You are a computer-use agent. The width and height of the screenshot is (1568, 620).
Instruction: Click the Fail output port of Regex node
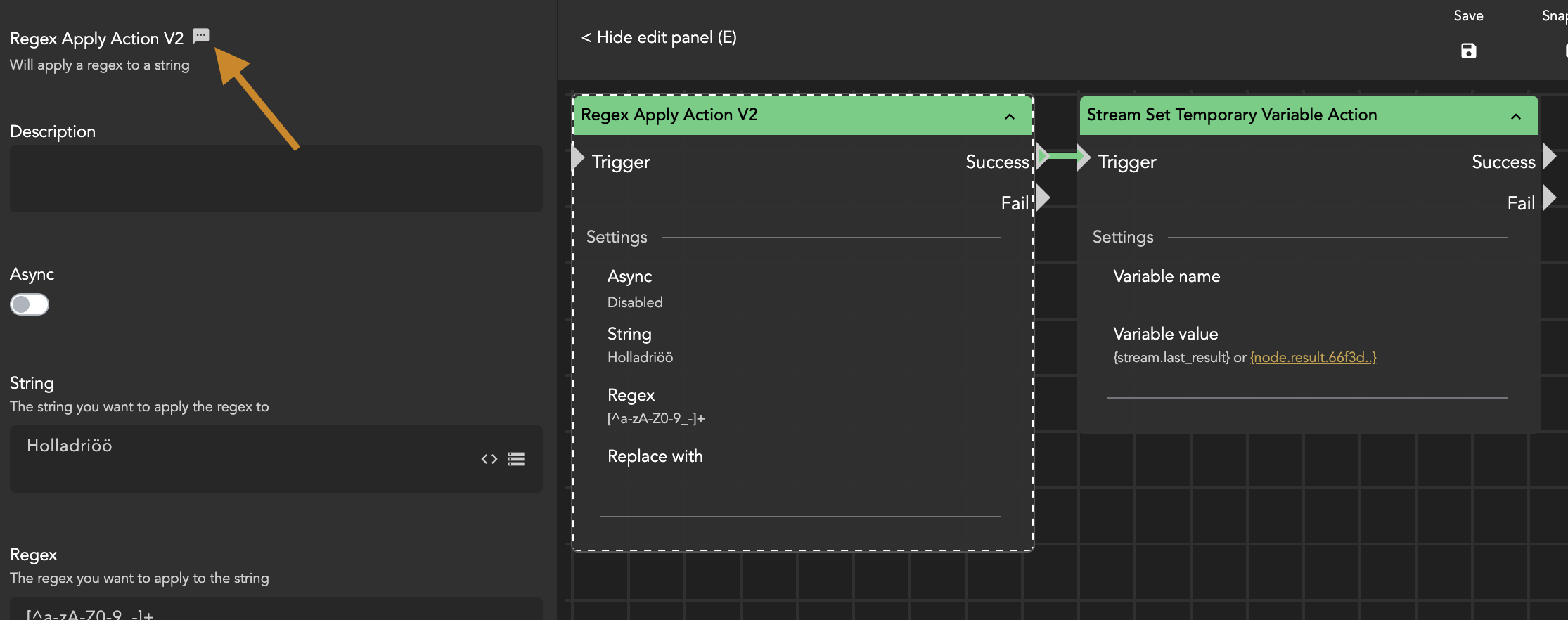[x=1043, y=198]
